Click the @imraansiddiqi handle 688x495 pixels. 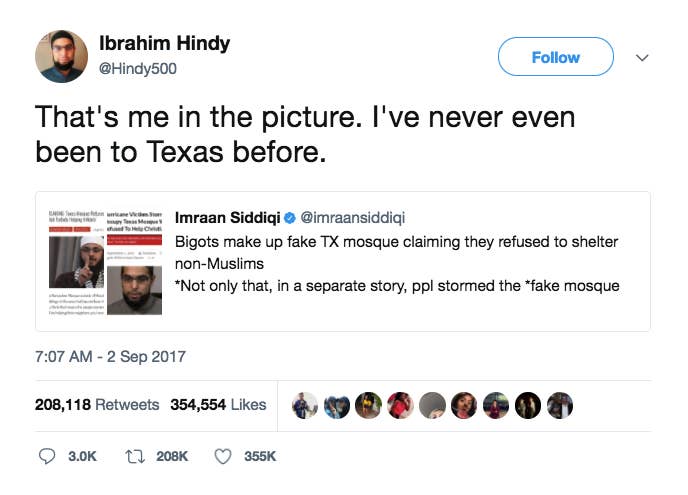point(352,218)
